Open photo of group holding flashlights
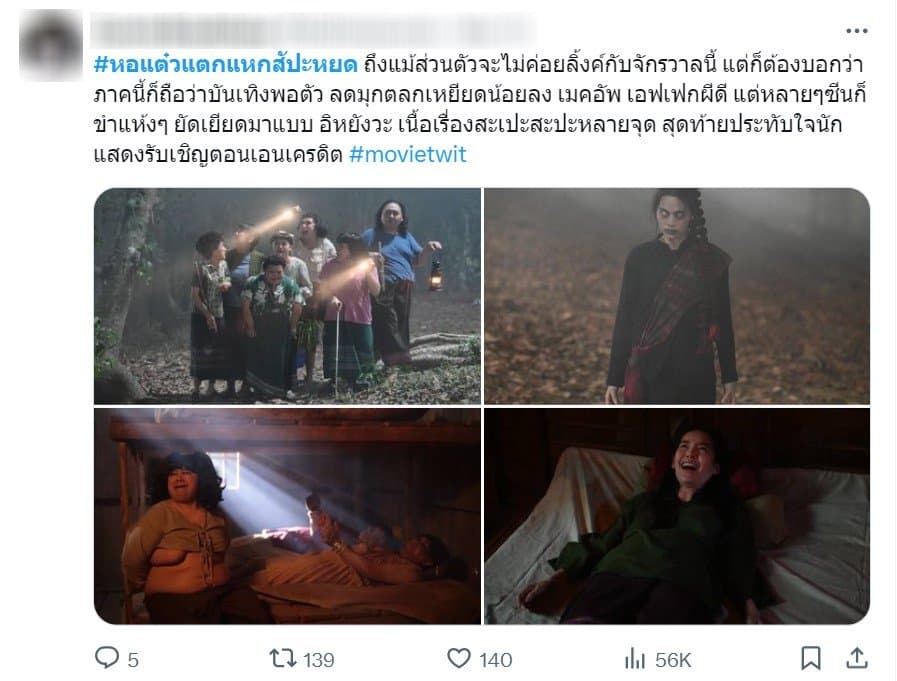This screenshot has width=897, height=681. click(287, 296)
